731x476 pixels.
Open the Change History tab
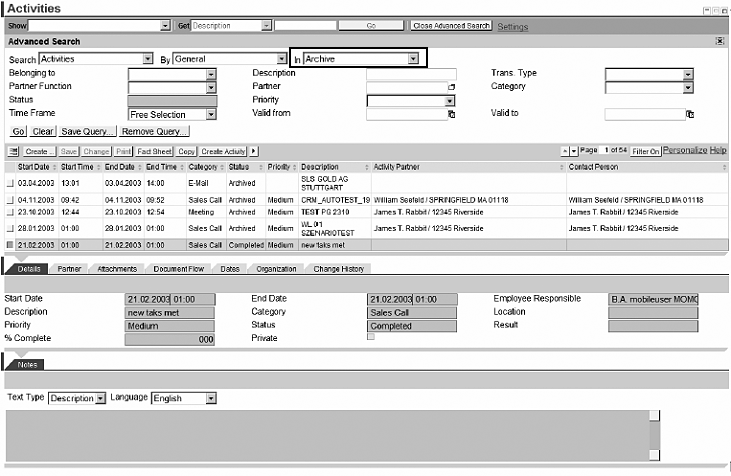pyautogui.click(x=338, y=268)
